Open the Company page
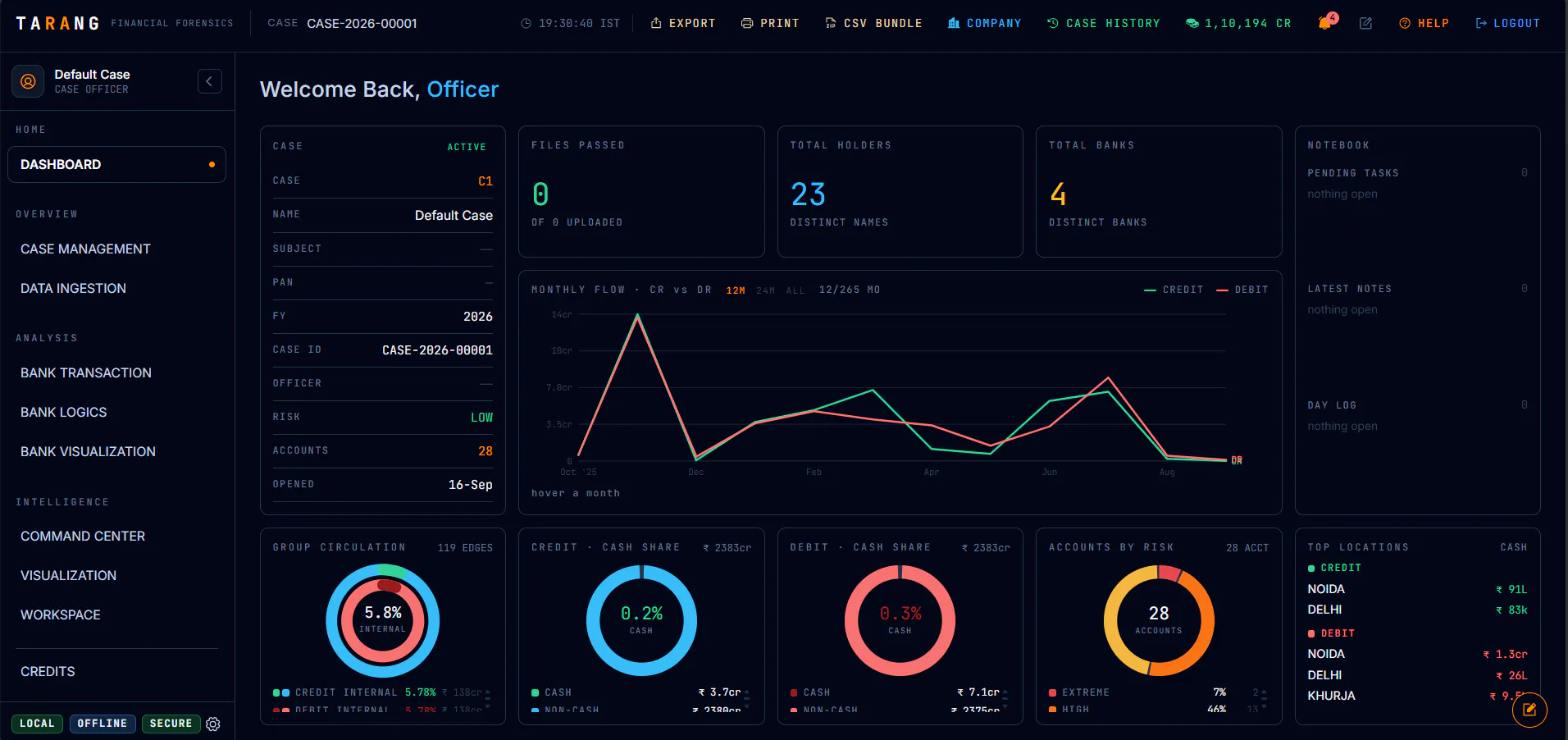 (x=984, y=23)
